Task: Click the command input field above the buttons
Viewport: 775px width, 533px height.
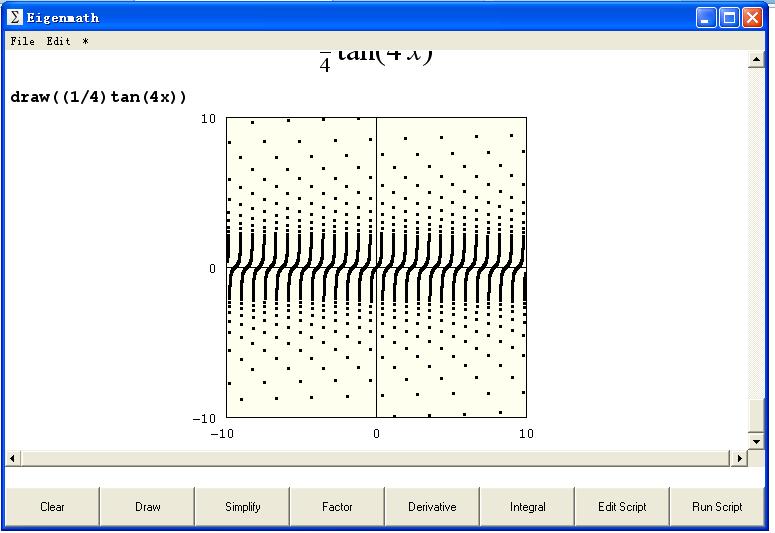Action: [385, 477]
